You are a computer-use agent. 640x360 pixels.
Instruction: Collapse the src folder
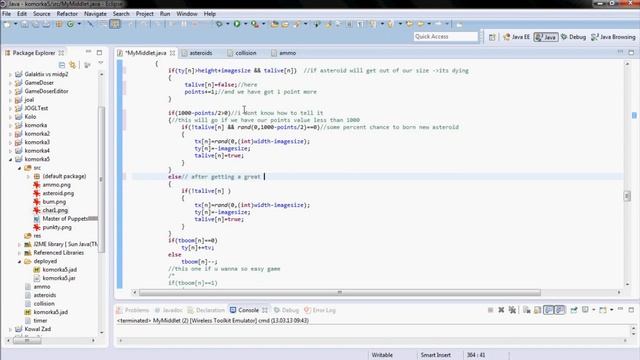[x=19, y=168]
